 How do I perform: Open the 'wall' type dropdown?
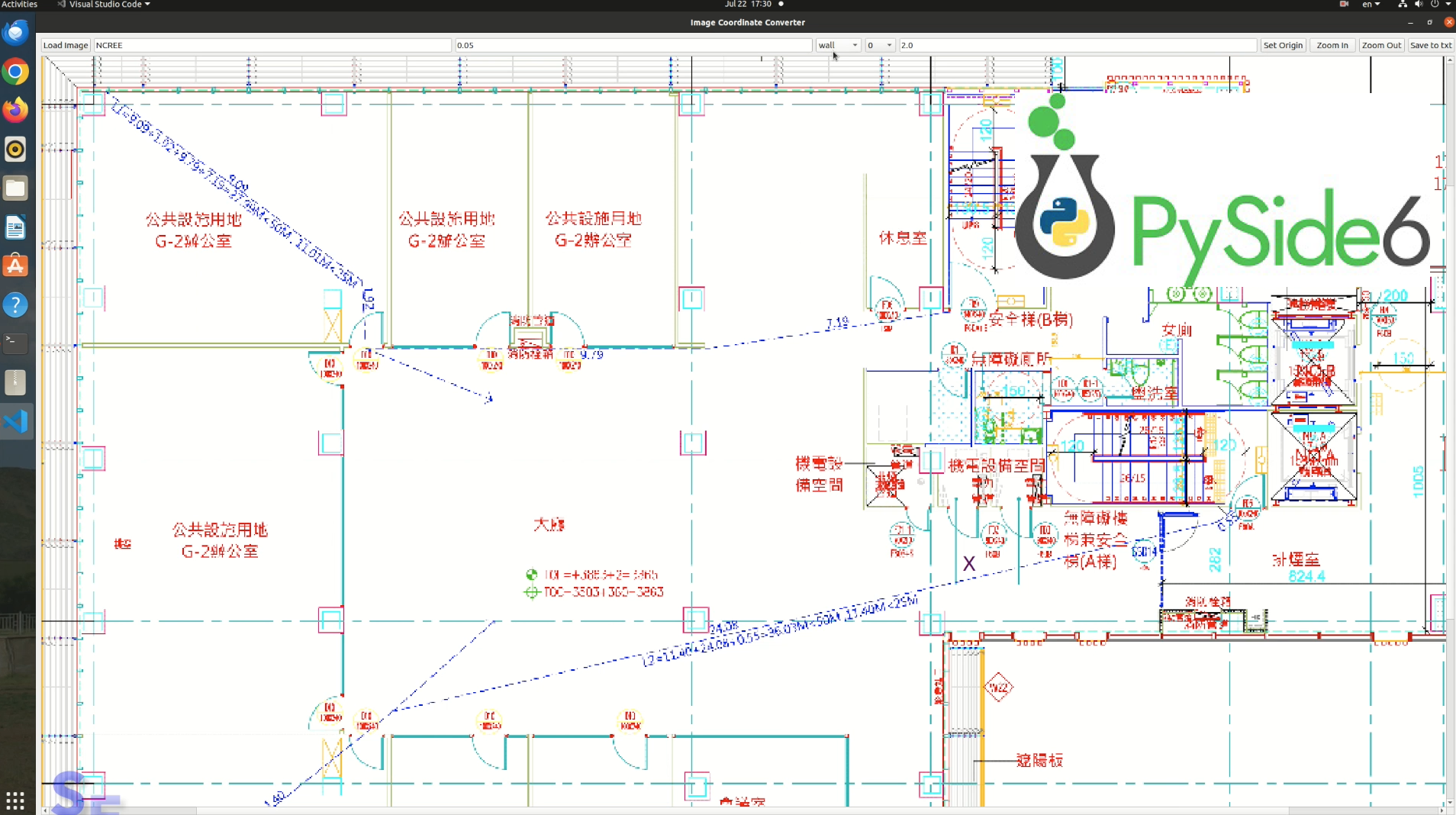coord(838,45)
